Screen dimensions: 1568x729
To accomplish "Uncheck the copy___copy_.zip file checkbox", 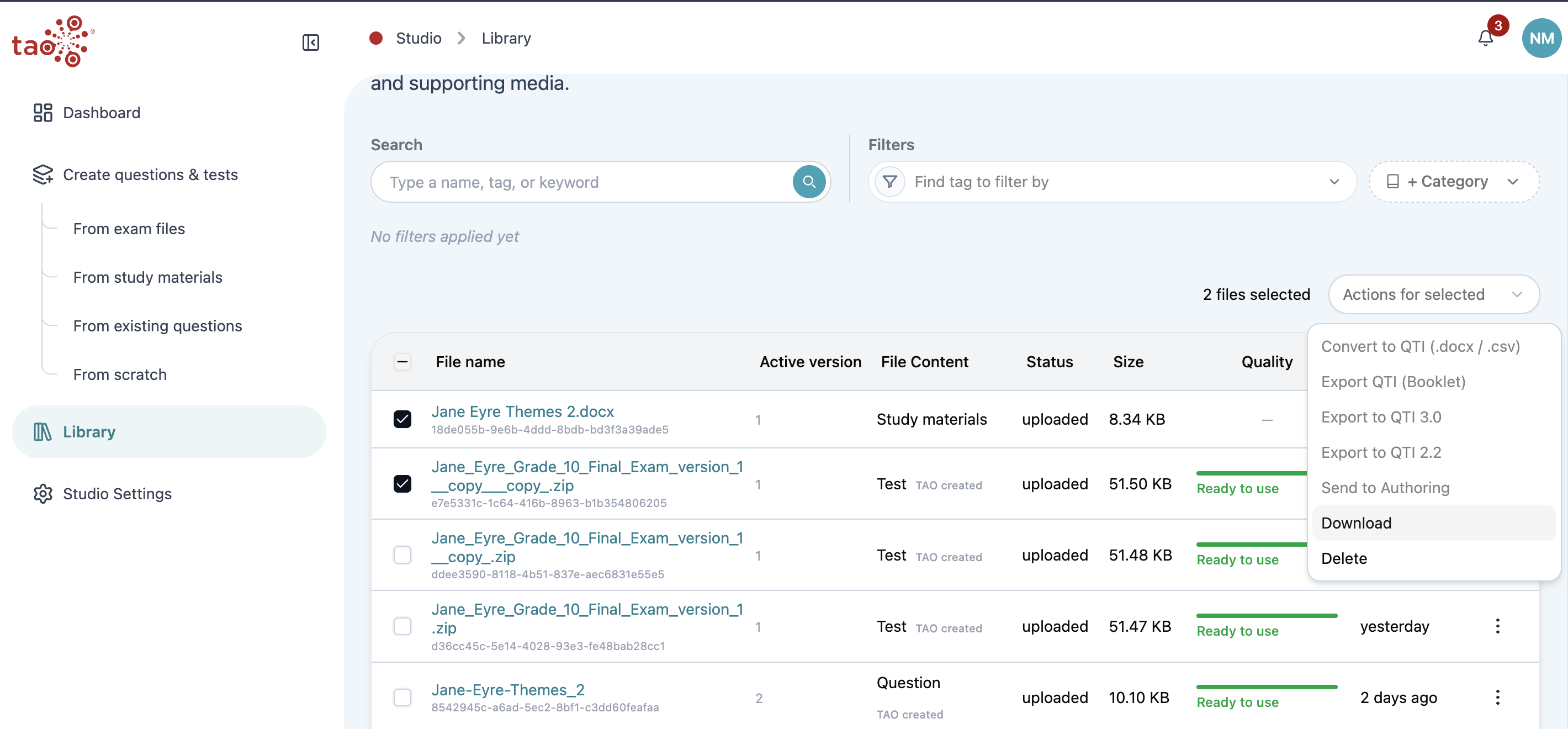I will [x=402, y=484].
